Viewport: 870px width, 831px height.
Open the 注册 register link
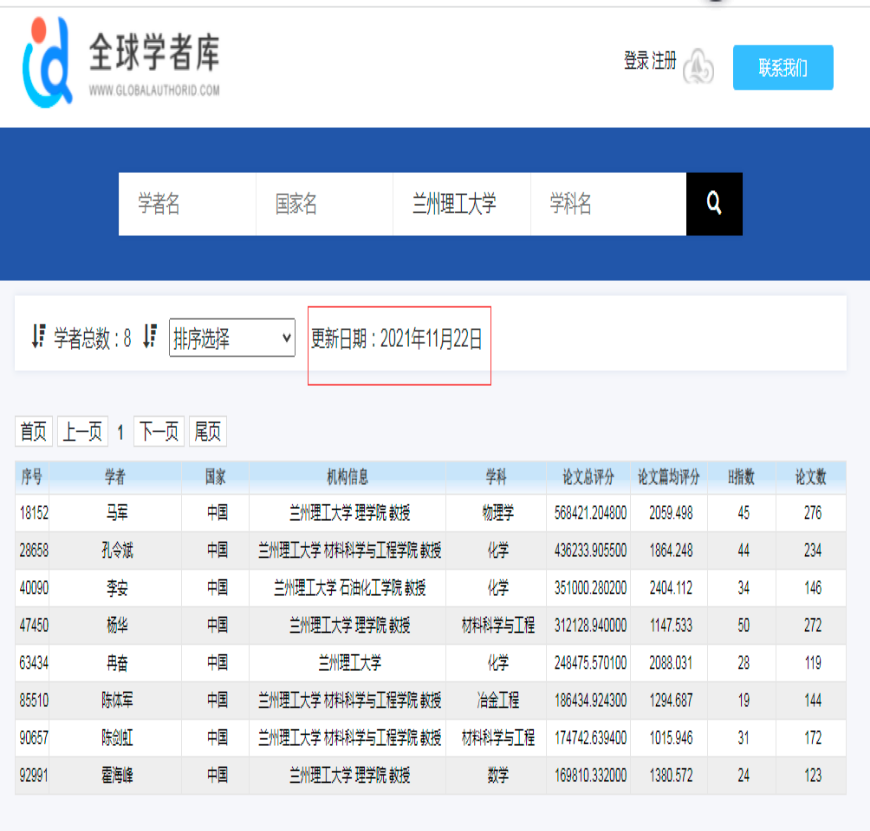[x=664, y=62]
